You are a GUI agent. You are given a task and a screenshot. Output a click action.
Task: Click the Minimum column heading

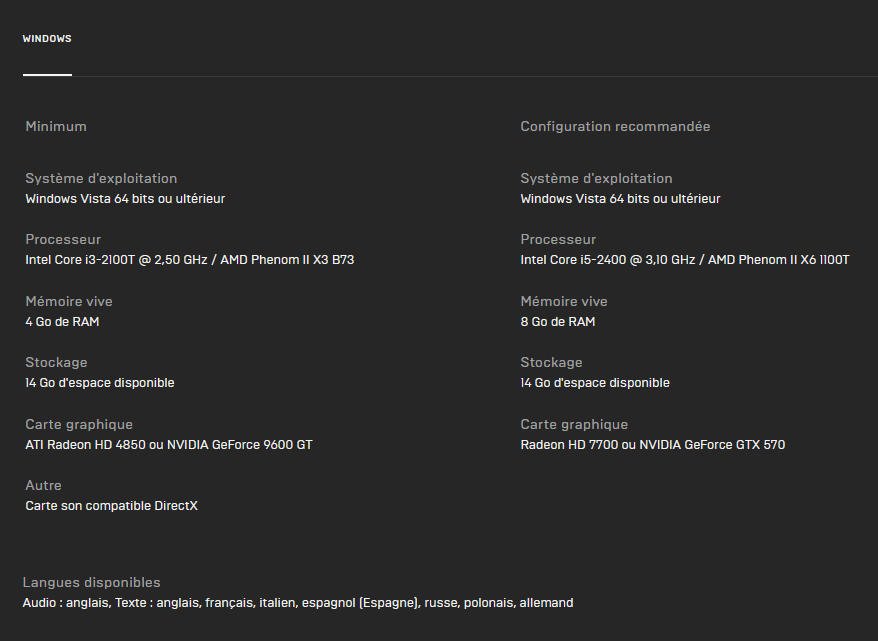[x=56, y=127]
